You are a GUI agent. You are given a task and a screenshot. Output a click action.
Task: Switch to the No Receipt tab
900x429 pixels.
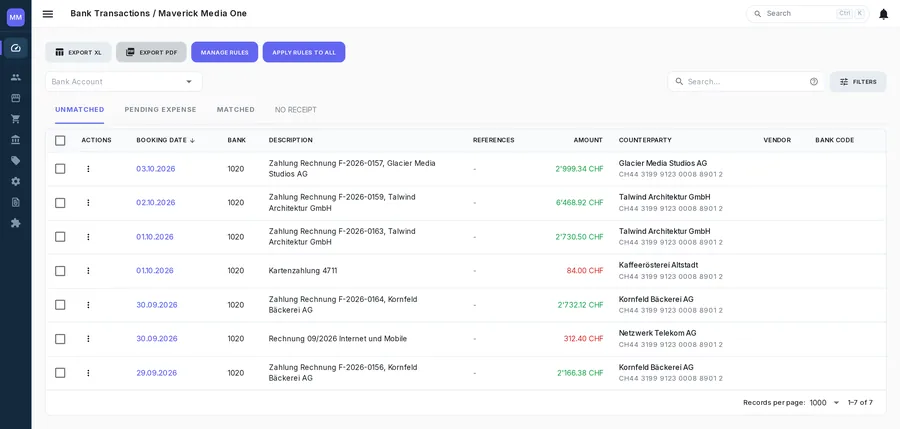tap(296, 110)
